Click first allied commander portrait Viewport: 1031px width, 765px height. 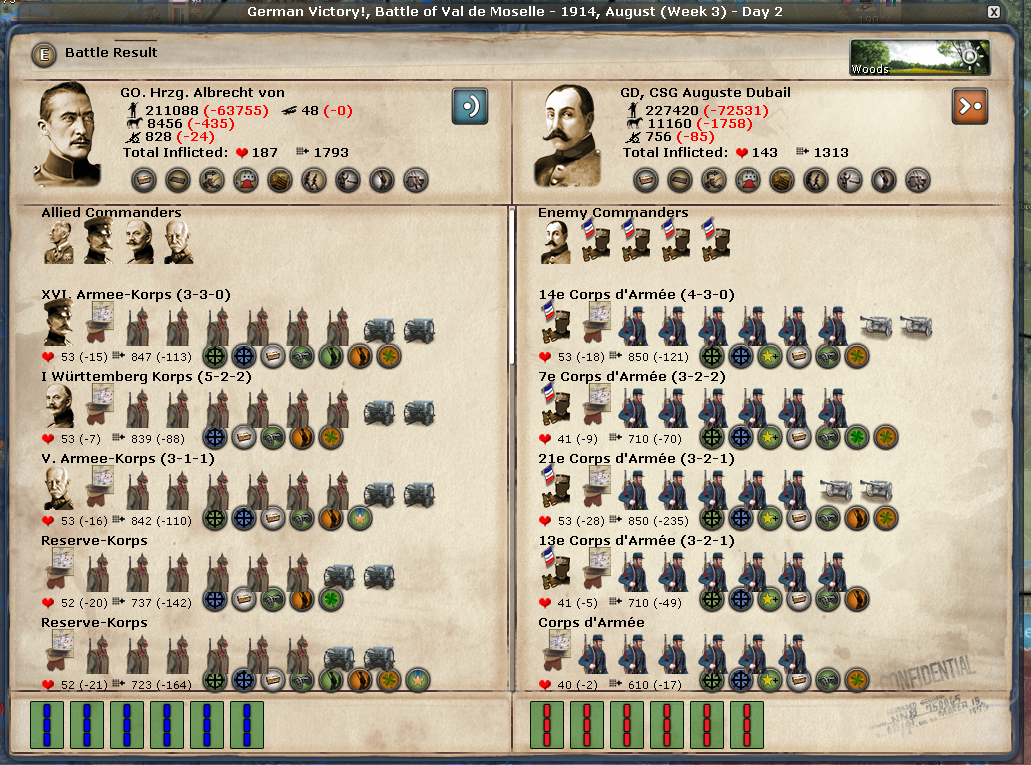coord(59,242)
